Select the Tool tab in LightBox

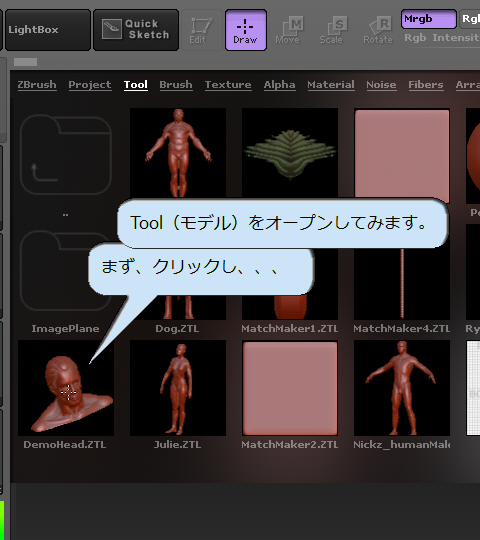point(136,85)
